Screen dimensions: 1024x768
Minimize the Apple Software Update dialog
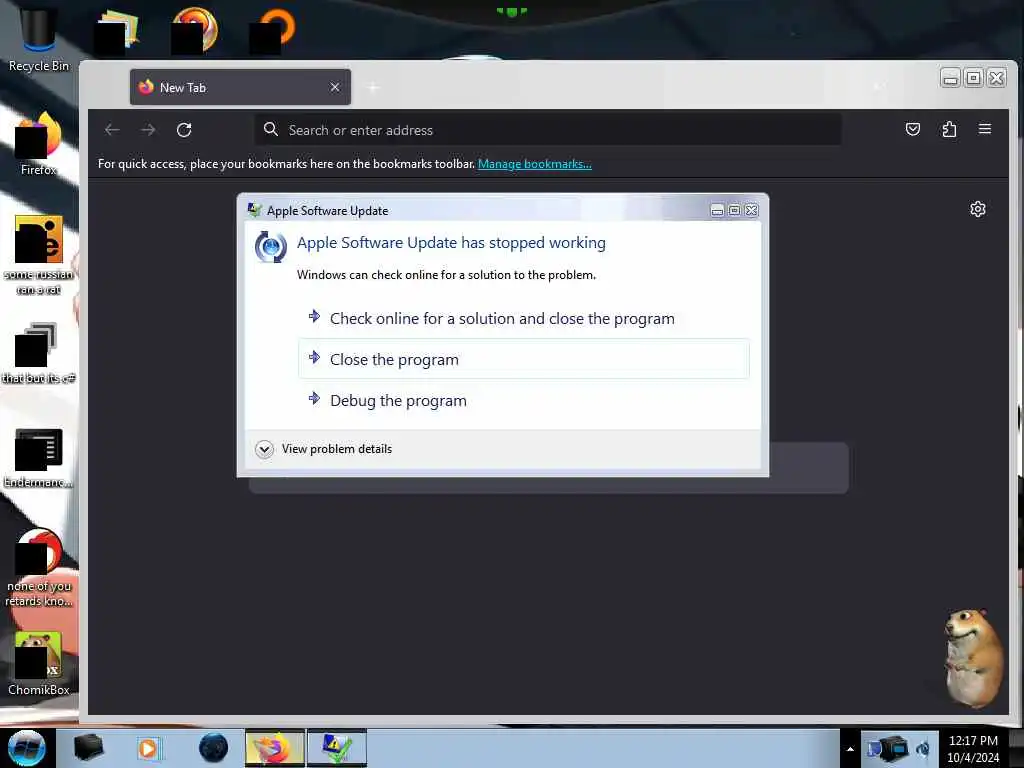[x=717, y=210]
